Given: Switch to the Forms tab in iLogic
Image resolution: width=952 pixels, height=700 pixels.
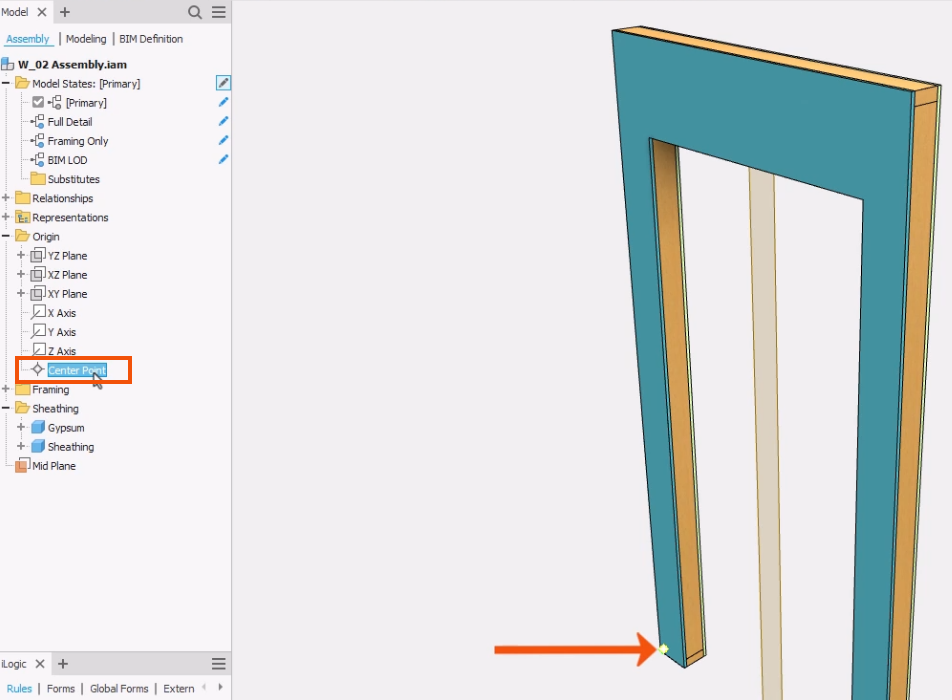Looking at the screenshot, I should [61, 688].
